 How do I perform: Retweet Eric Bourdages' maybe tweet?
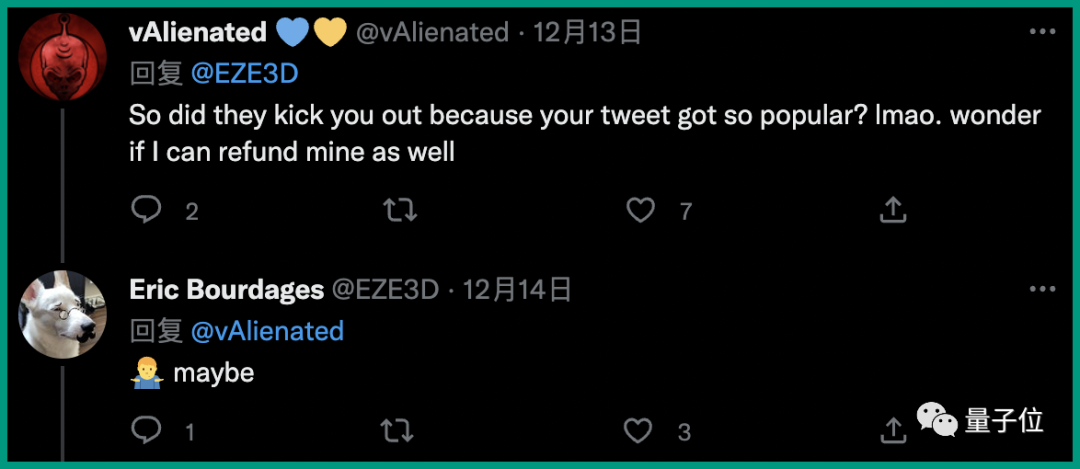[398, 431]
